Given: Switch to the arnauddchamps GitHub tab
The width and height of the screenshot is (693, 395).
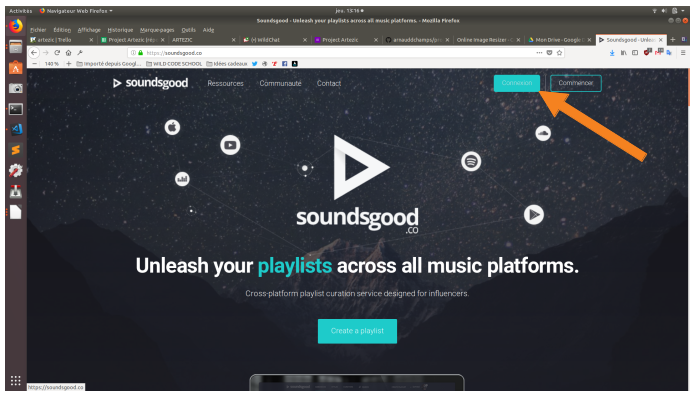Looking at the screenshot, I should click(416, 40).
